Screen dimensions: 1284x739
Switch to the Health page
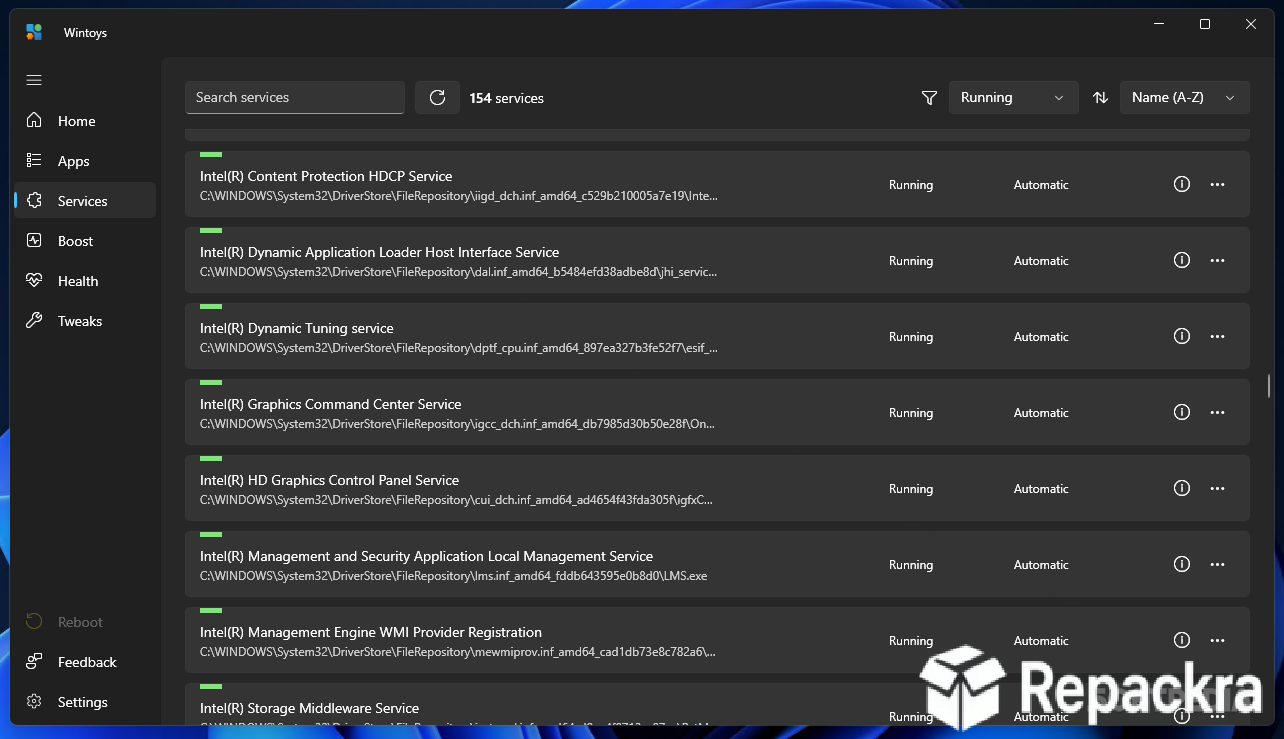click(85, 281)
